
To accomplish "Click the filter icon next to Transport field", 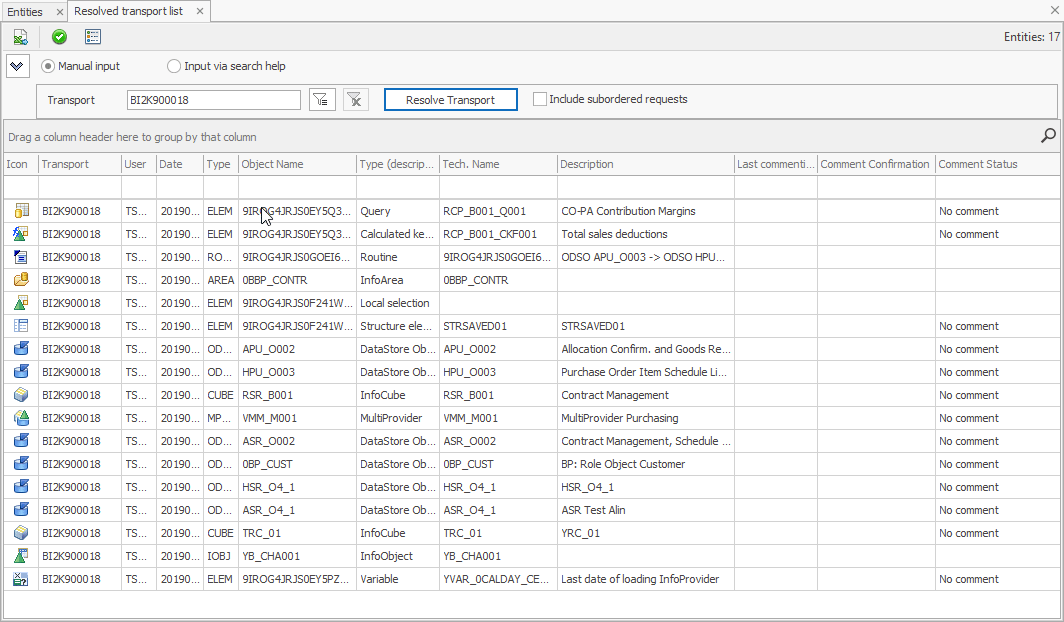I will (x=322, y=99).
